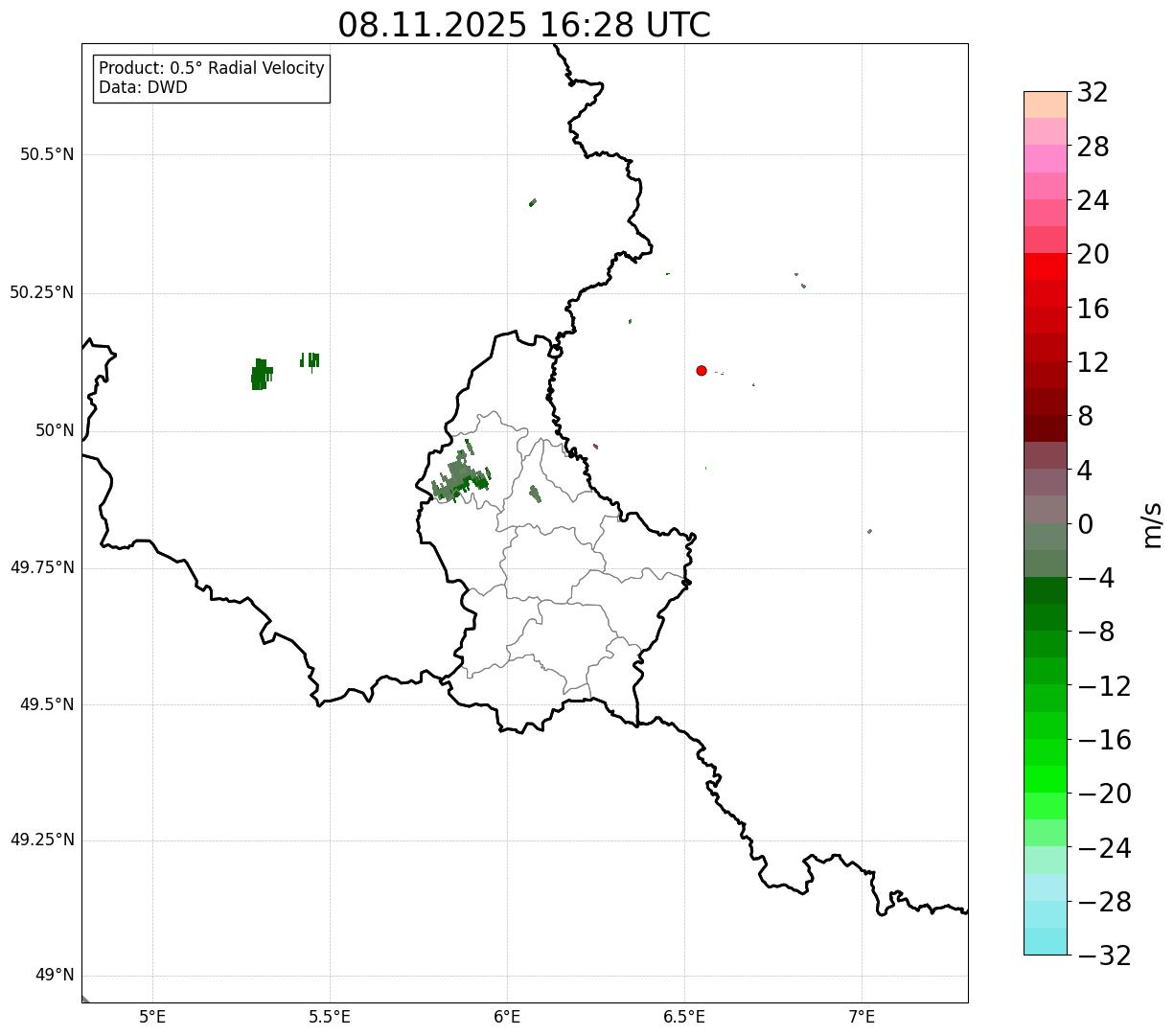
Task: Pick the positive 12 colorbar tick label
Action: pos(1093,362)
